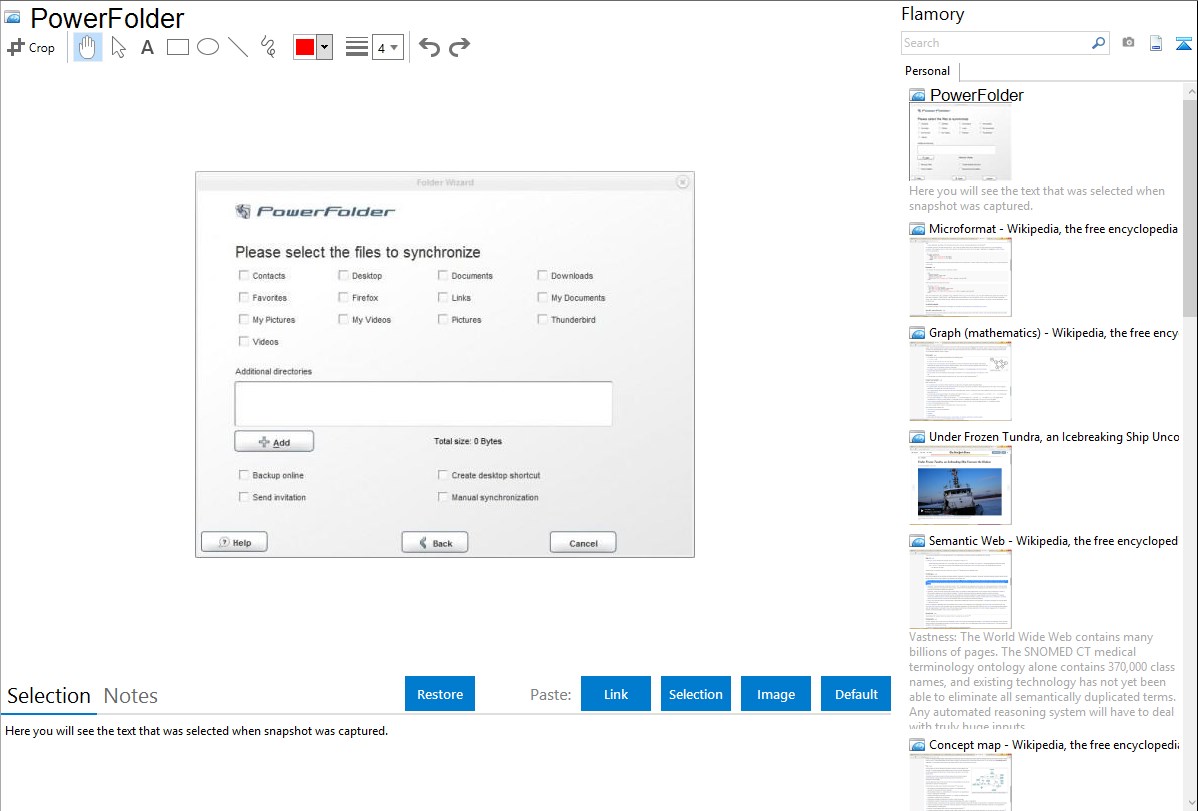
Task: Paste as Link button
Action: (x=616, y=694)
